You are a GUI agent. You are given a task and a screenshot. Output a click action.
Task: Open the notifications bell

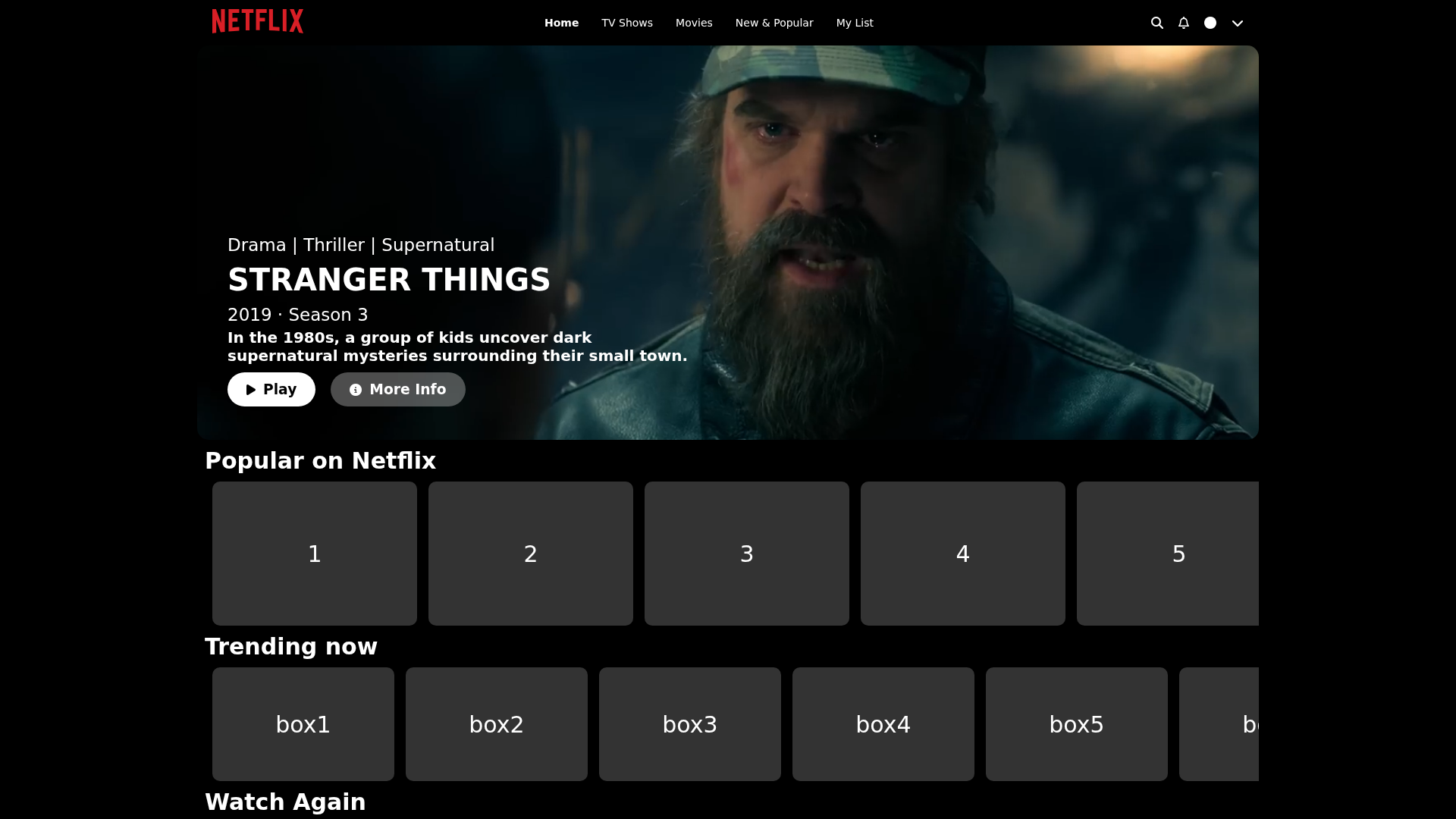(1184, 23)
